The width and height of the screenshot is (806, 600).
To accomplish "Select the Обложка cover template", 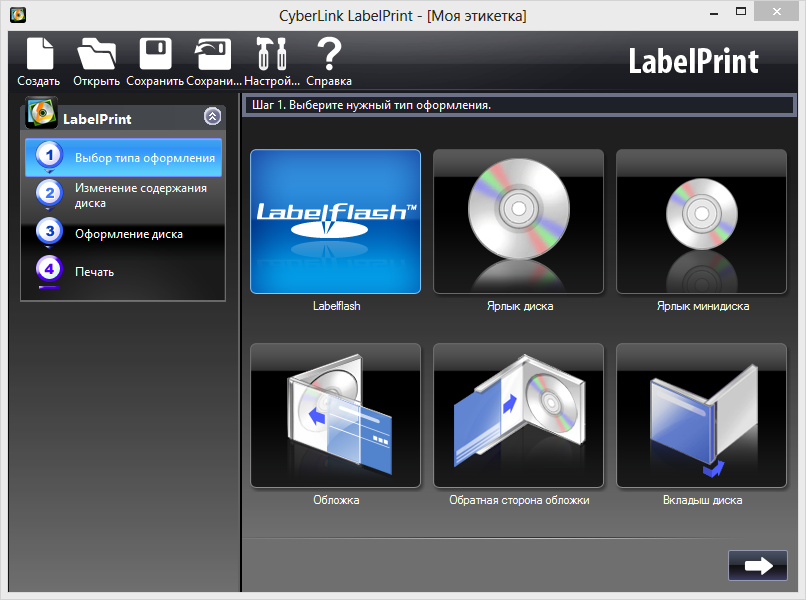I will pyautogui.click(x=335, y=414).
